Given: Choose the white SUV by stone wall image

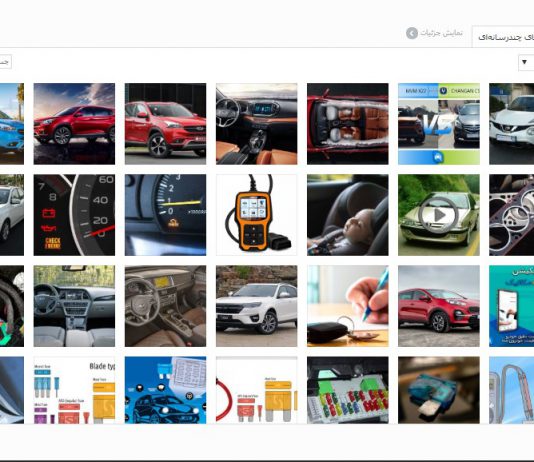Looking at the screenshot, I should click(x=256, y=306).
